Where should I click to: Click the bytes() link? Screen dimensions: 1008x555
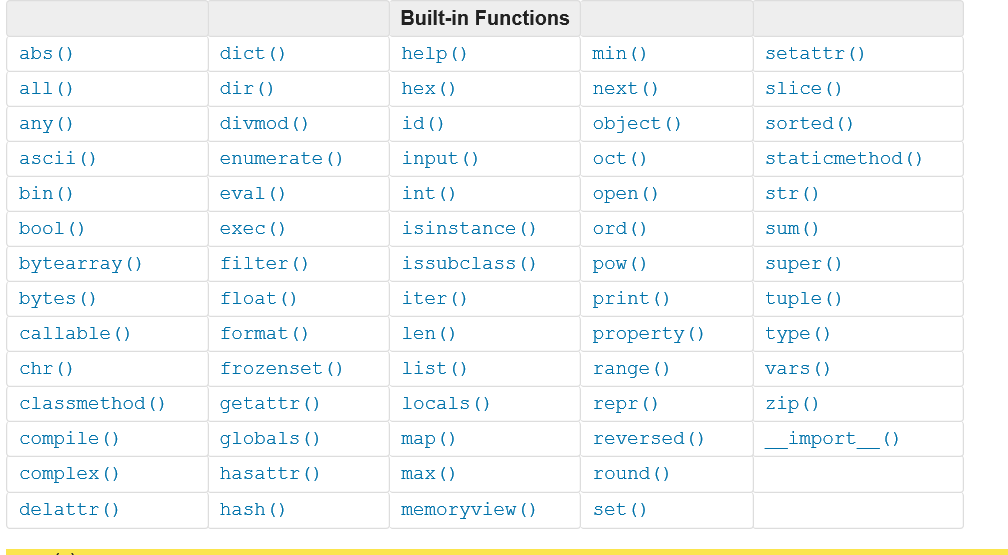click(58, 298)
